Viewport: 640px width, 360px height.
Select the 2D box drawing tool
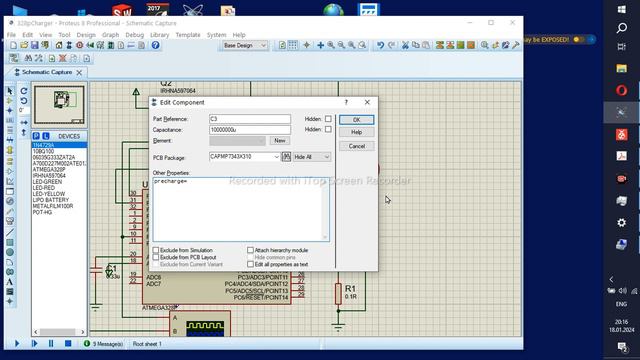[x=10, y=242]
